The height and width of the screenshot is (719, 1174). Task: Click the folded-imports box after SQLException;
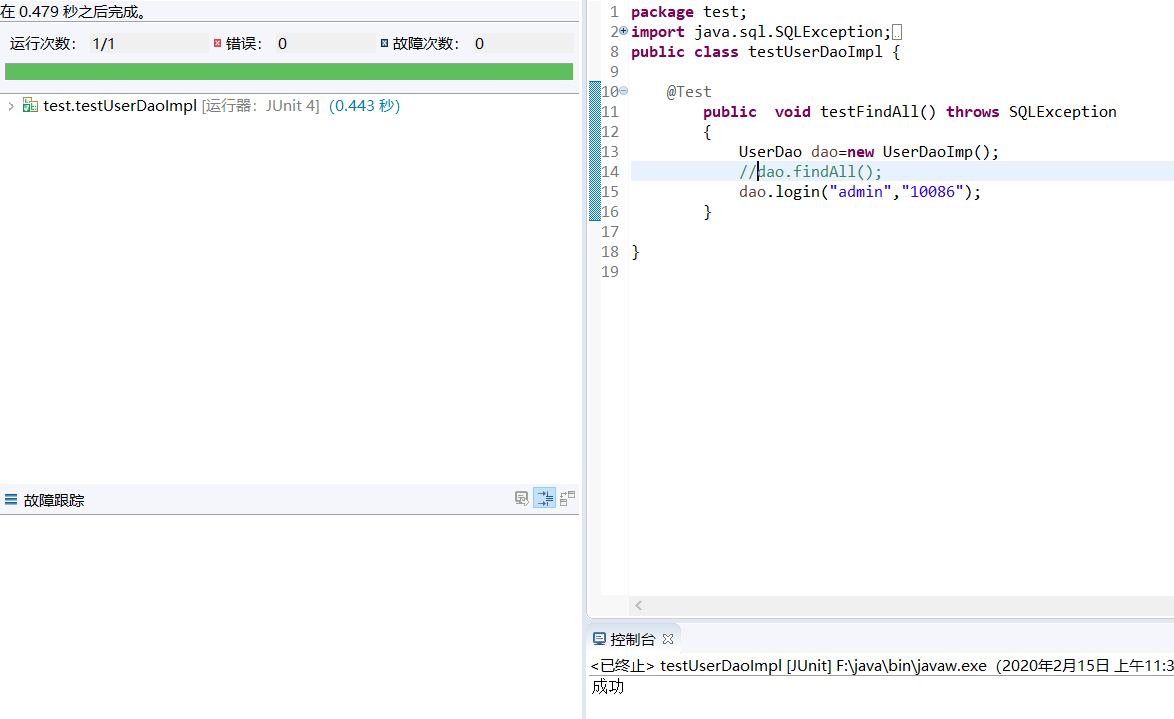897,32
